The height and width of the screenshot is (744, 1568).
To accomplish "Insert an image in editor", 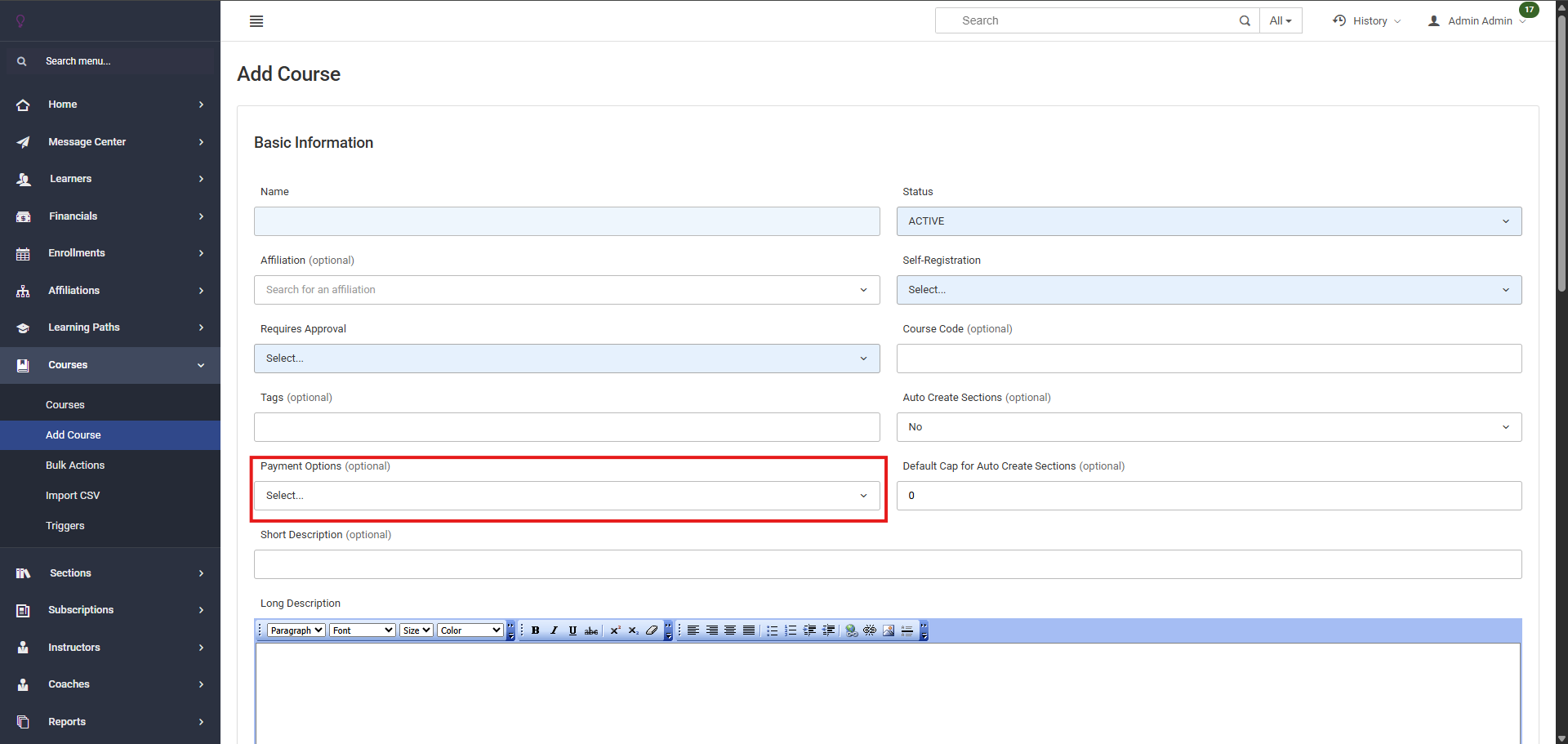I will [889, 630].
